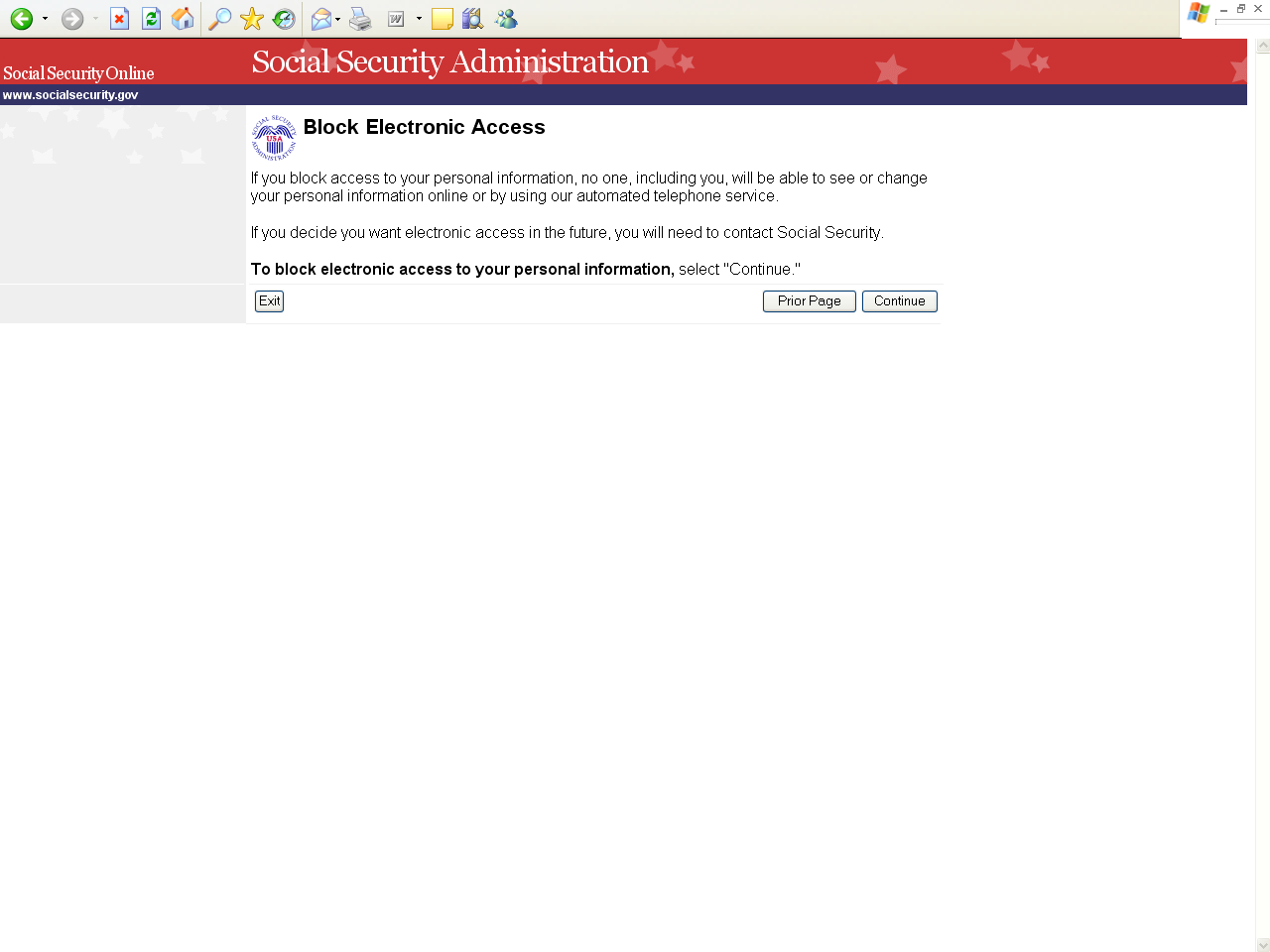The image size is (1270, 952).
Task: Click the "Block Electronic Access" heading
Action: 425,127
